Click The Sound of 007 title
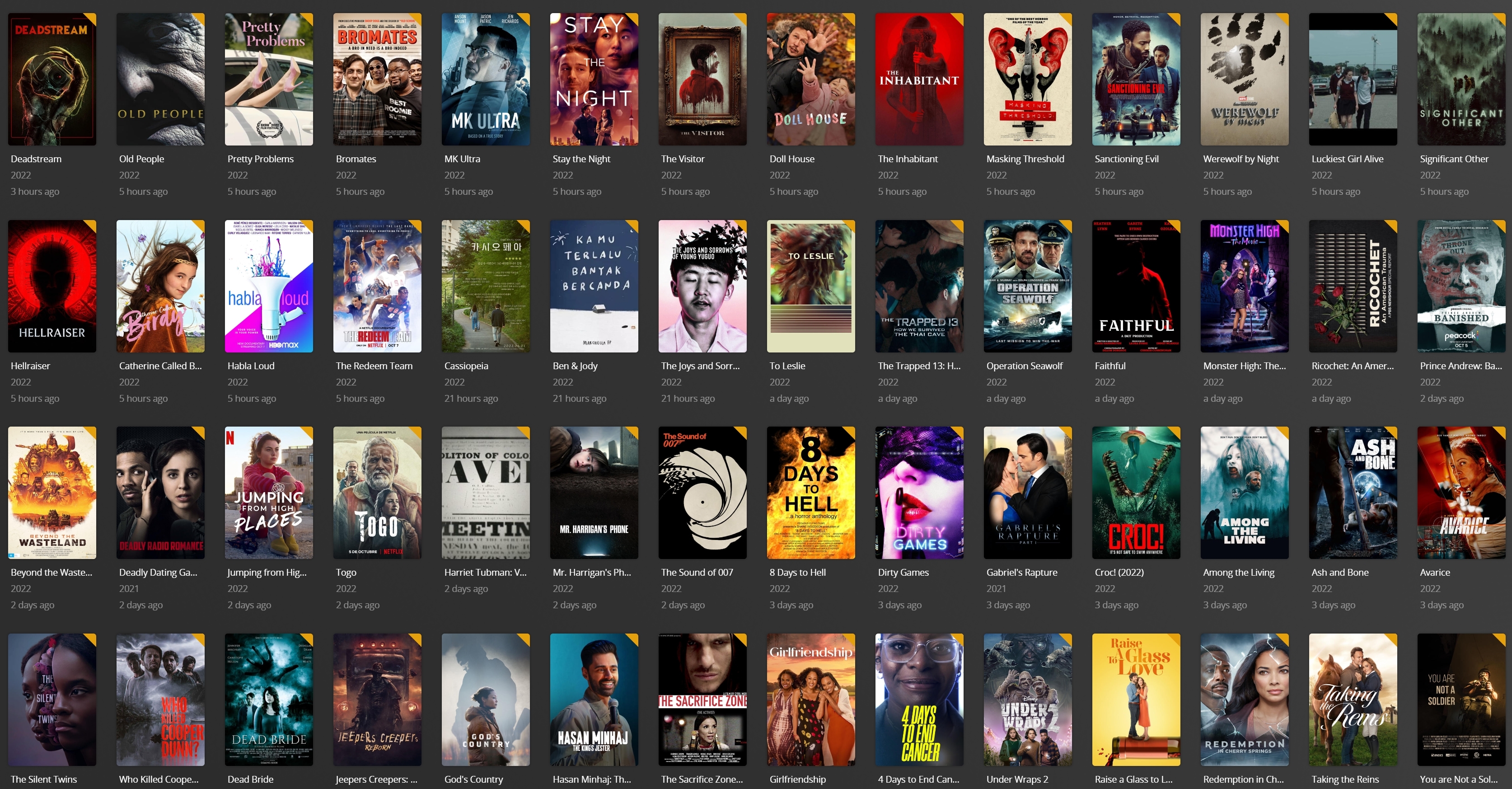 click(x=697, y=573)
